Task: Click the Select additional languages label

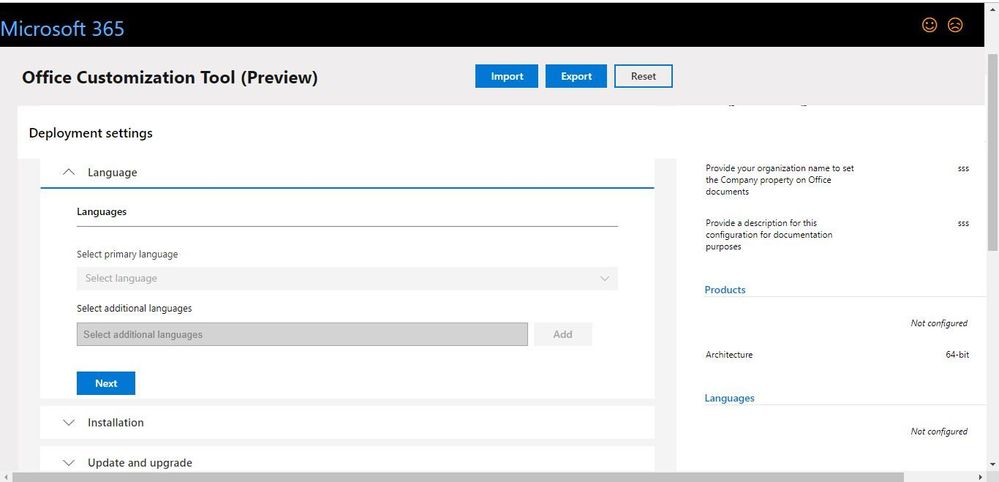Action: [134, 308]
